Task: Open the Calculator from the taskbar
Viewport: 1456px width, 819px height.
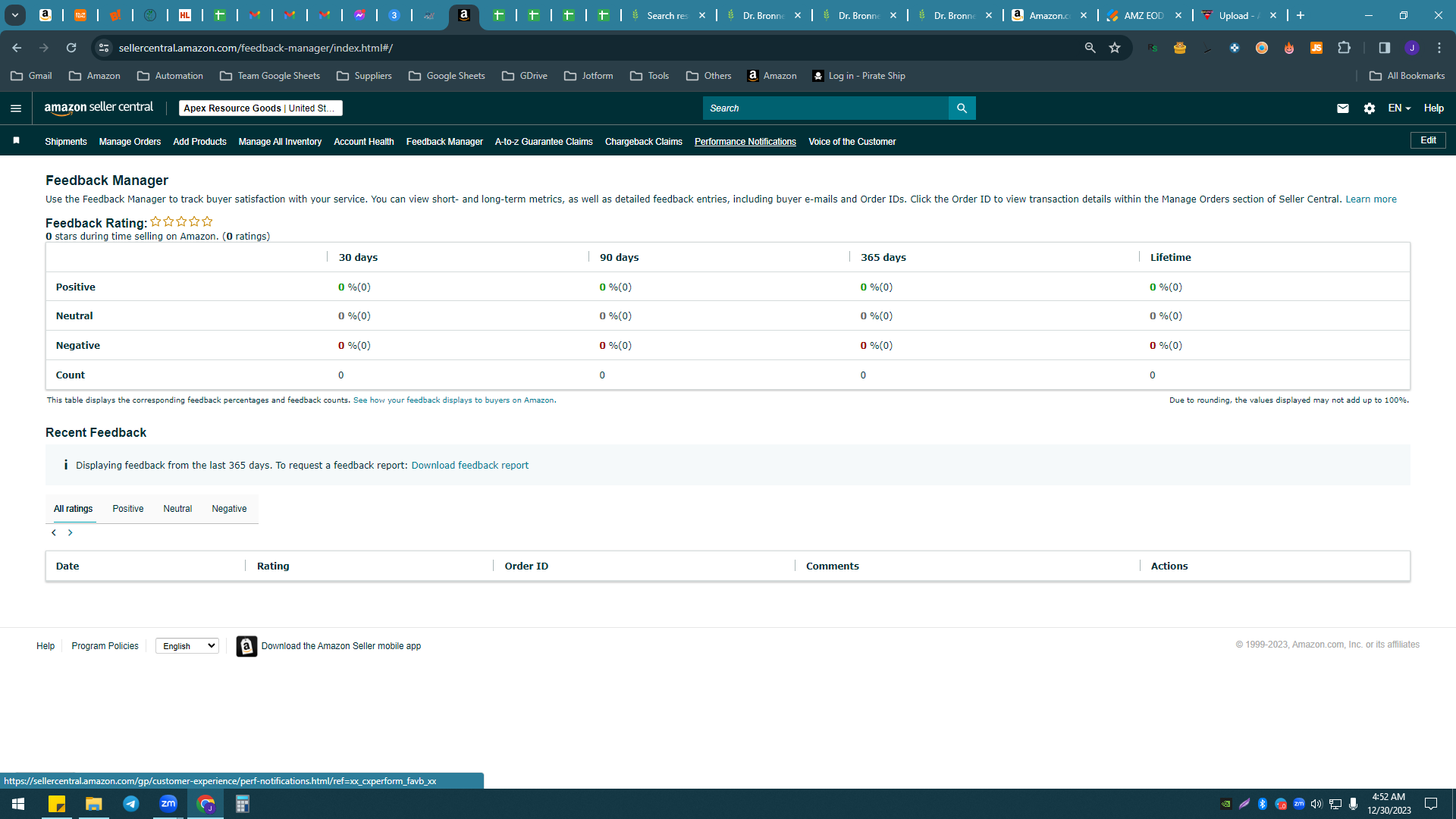Action: point(243,804)
